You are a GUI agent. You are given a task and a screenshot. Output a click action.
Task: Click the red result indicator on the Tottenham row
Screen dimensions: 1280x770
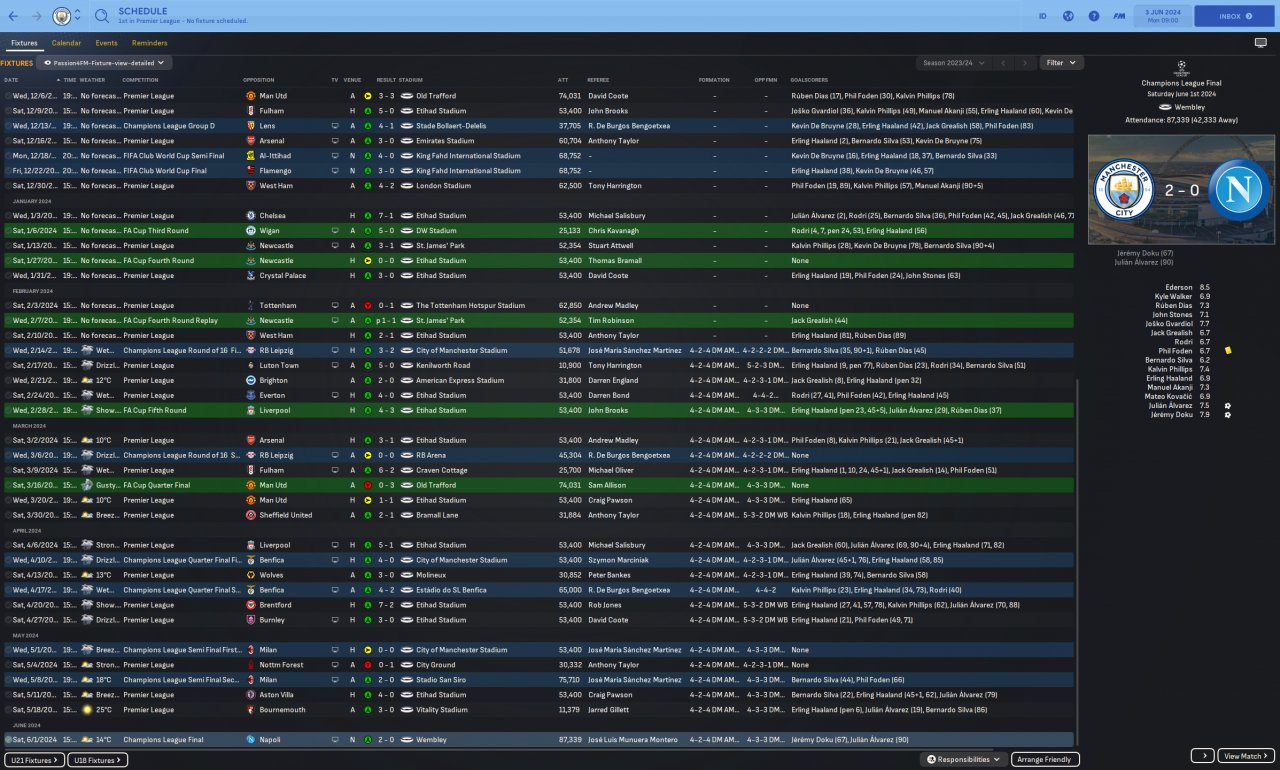[x=368, y=306]
